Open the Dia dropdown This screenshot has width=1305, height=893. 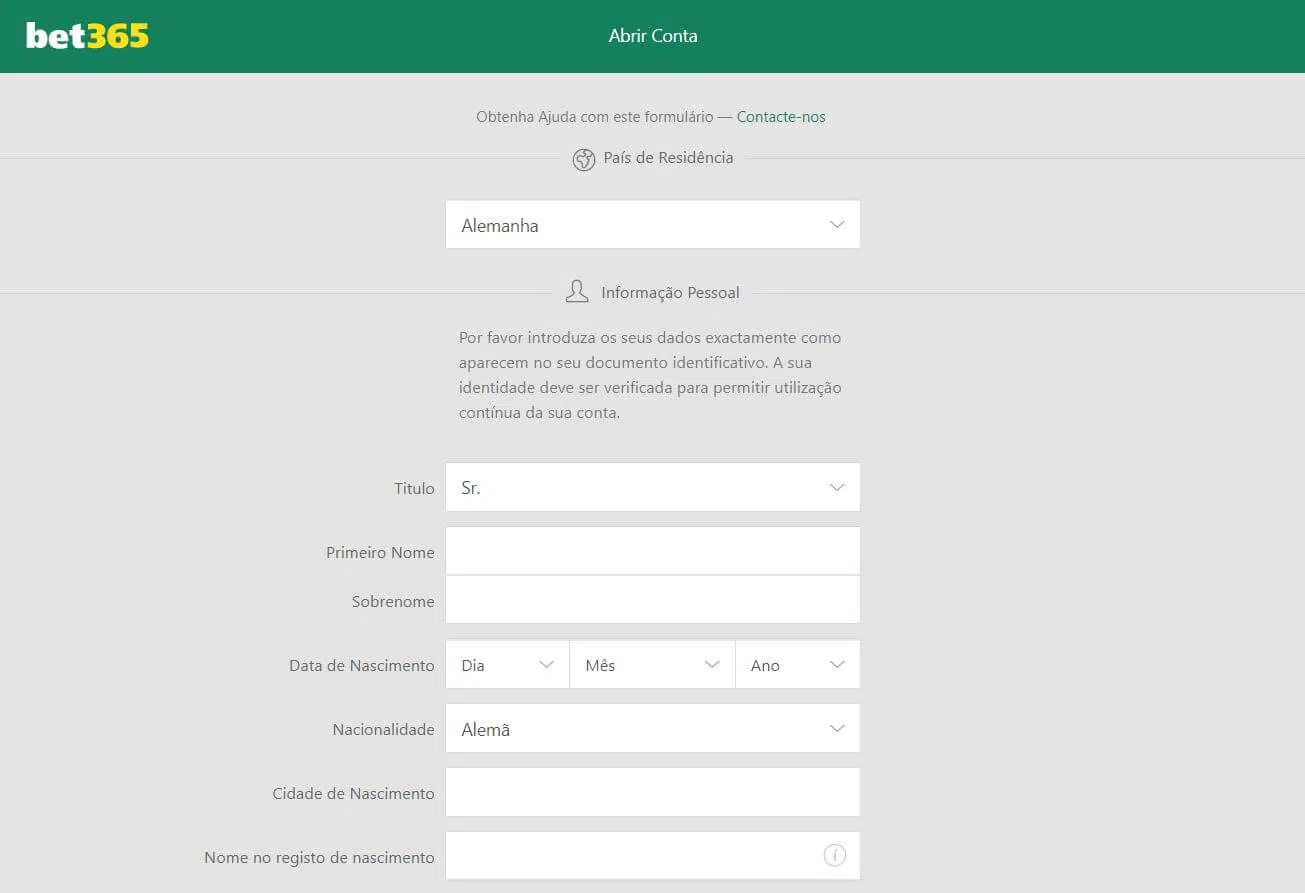[x=507, y=665]
